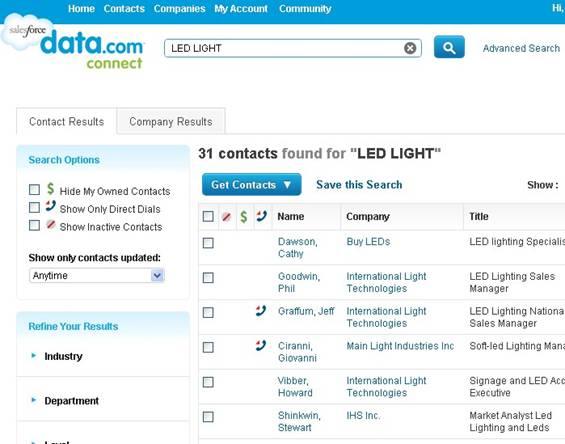Expand the Department refine section
Screen dimensions: 565x444
tap(71, 401)
